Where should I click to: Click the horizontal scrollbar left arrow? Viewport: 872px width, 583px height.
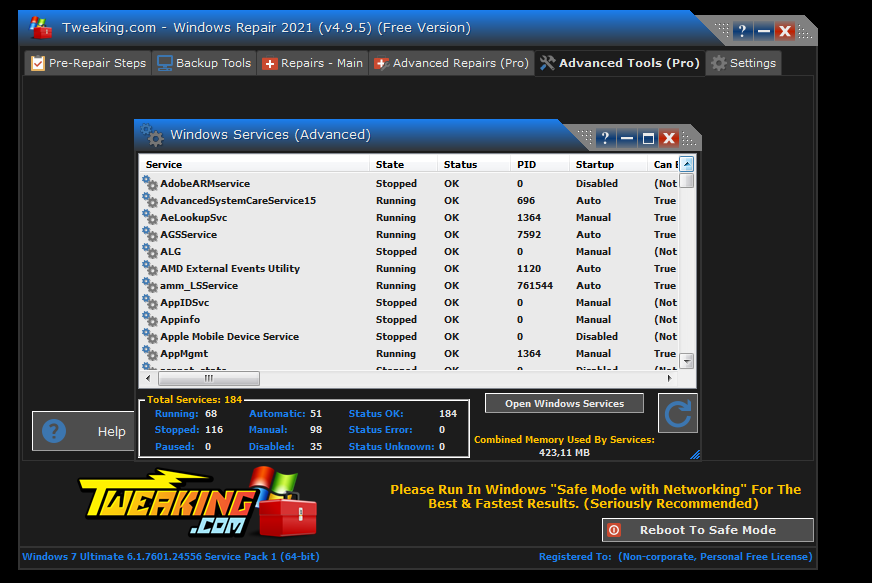coord(148,378)
